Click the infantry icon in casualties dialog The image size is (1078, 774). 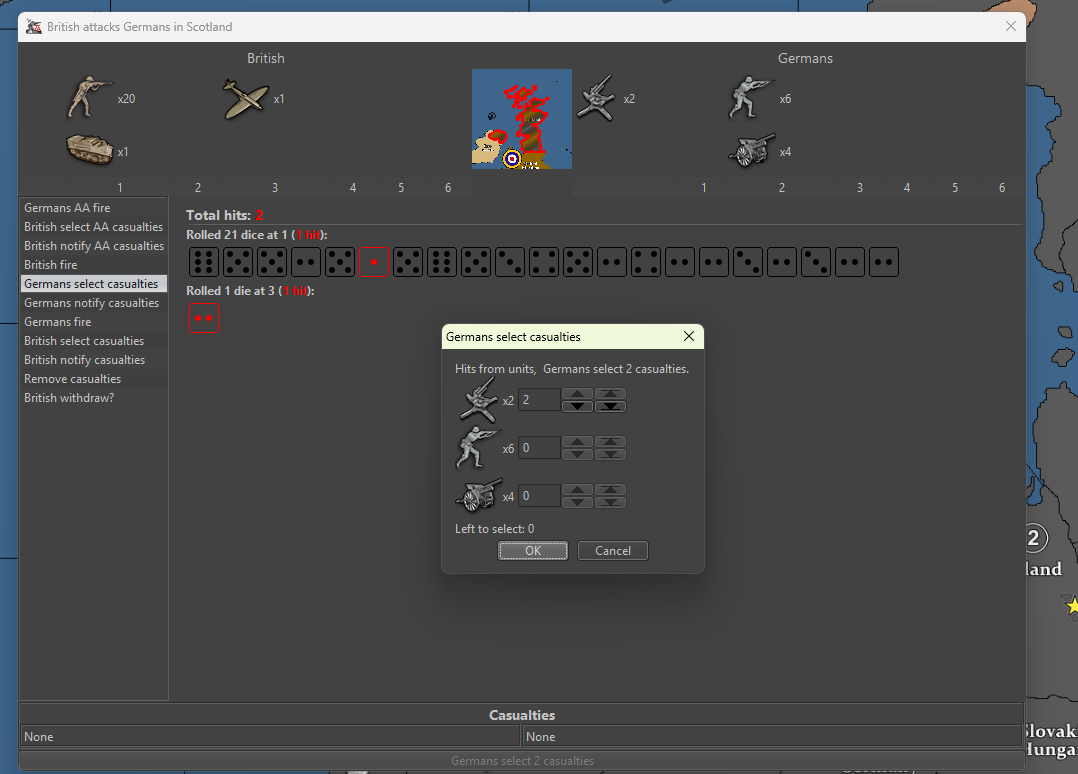click(x=477, y=448)
